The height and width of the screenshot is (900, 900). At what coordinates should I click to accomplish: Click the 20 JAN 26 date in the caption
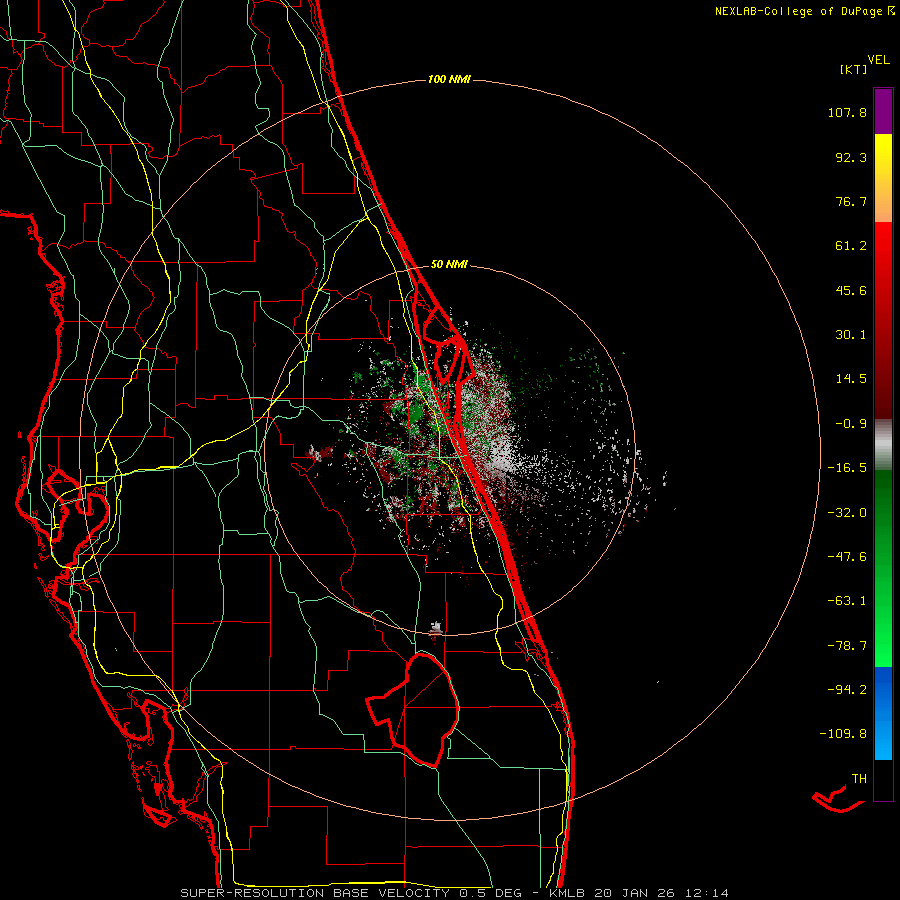[x=634, y=893]
